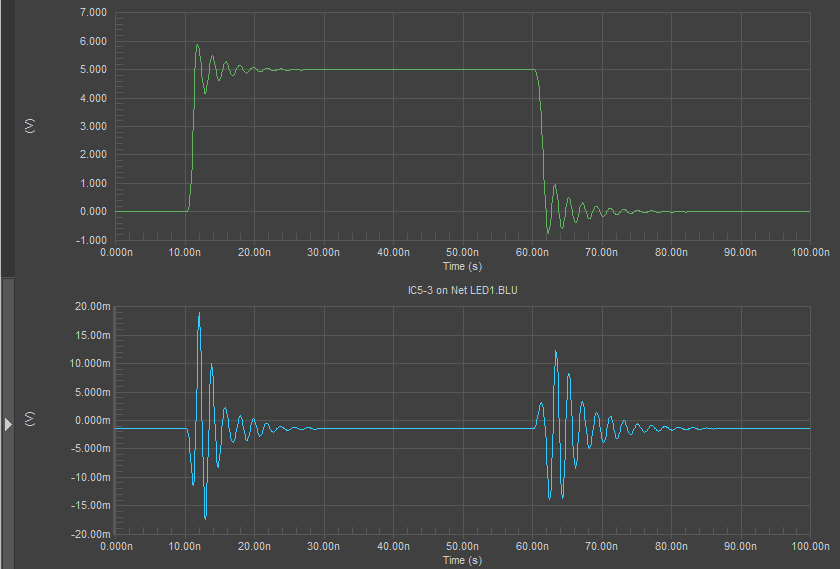The image size is (840, 569).
Task: Click the white arrow marker beside lower plot
Action: (x=8, y=425)
